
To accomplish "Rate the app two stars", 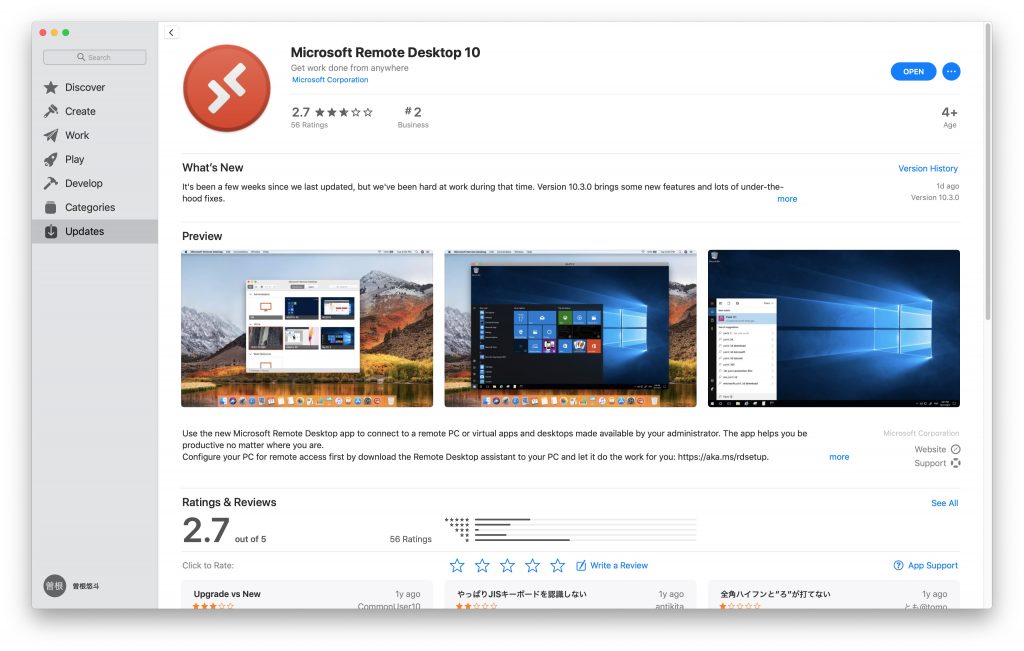I will (482, 565).
